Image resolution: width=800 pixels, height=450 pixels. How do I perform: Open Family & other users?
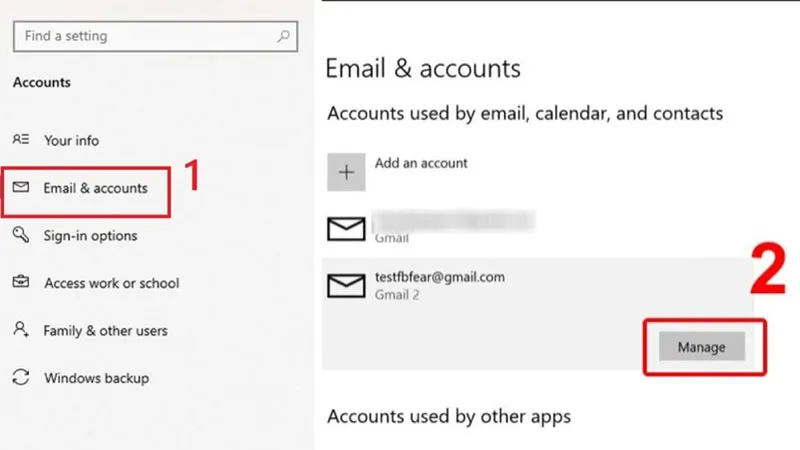coord(106,331)
